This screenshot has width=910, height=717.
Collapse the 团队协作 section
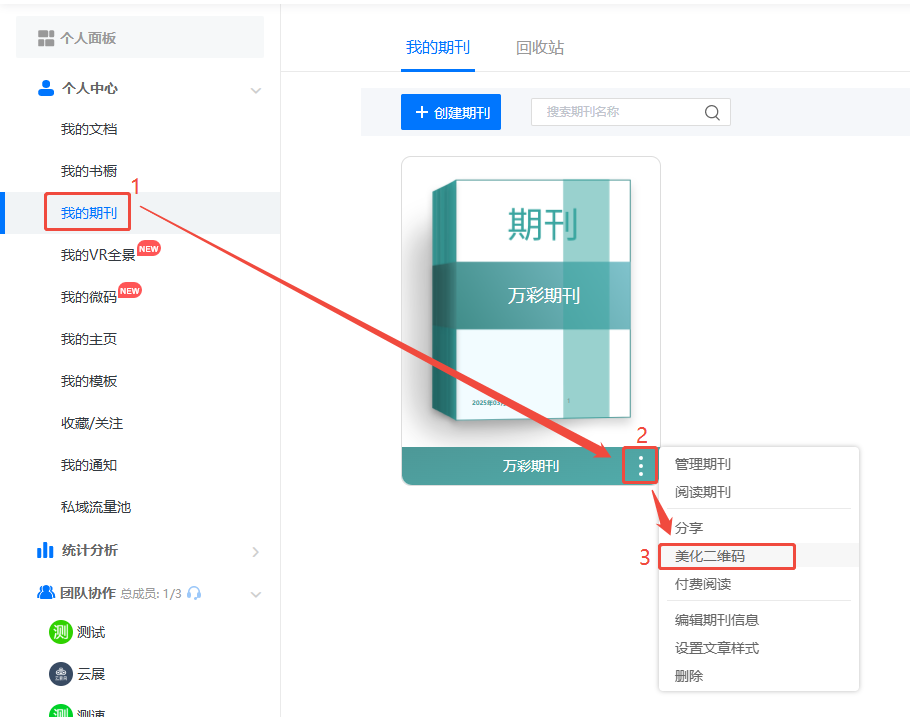(255, 594)
